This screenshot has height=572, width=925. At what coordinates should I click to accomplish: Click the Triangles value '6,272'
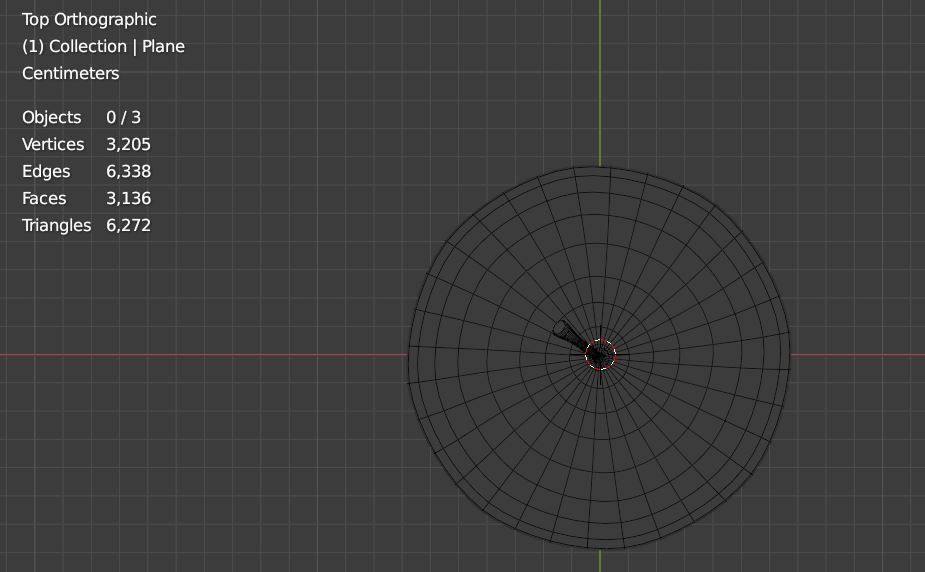[x=129, y=225]
